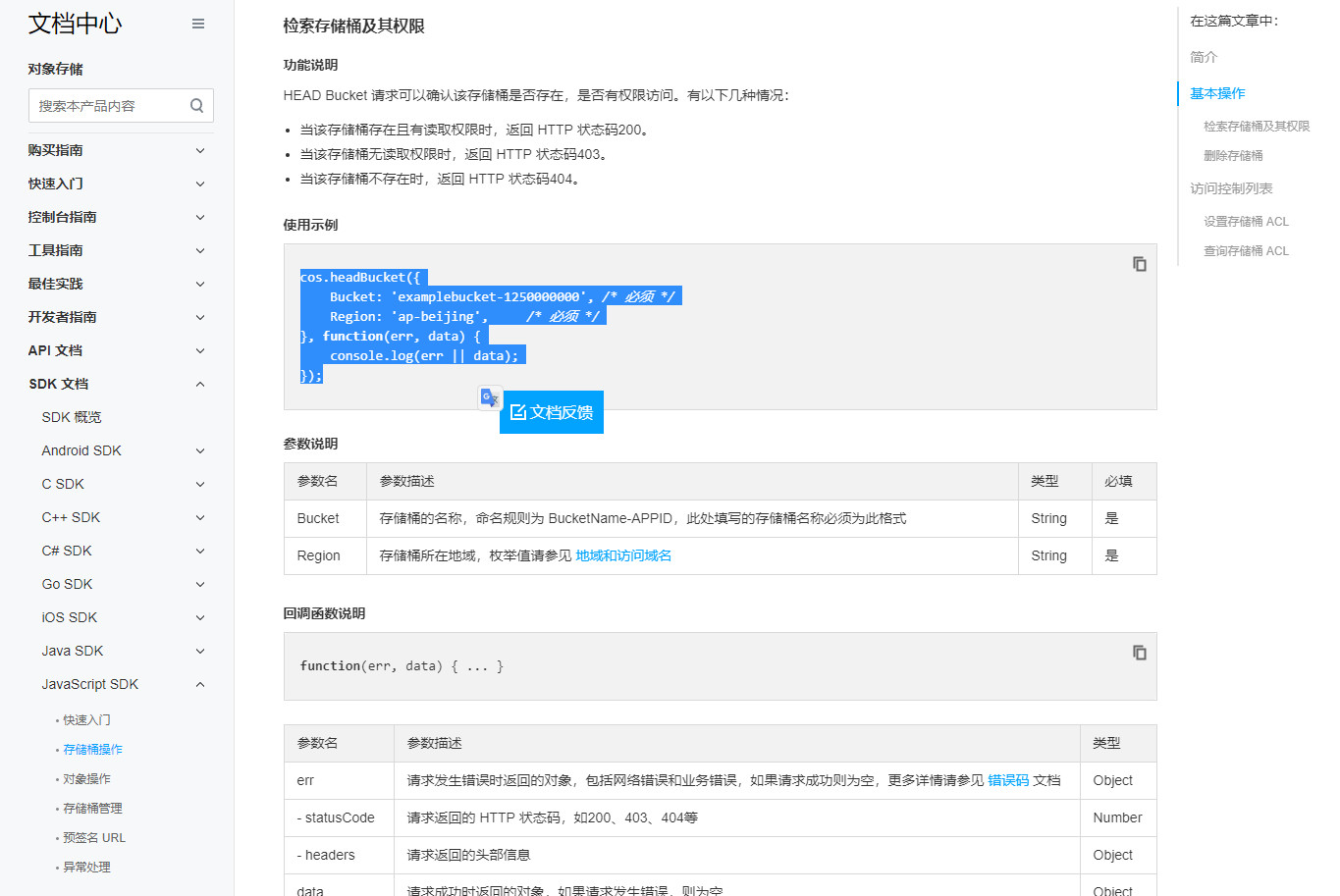1340x896 pixels.
Task: Open the 存储桶管理 sidebar item
Action: (92, 808)
